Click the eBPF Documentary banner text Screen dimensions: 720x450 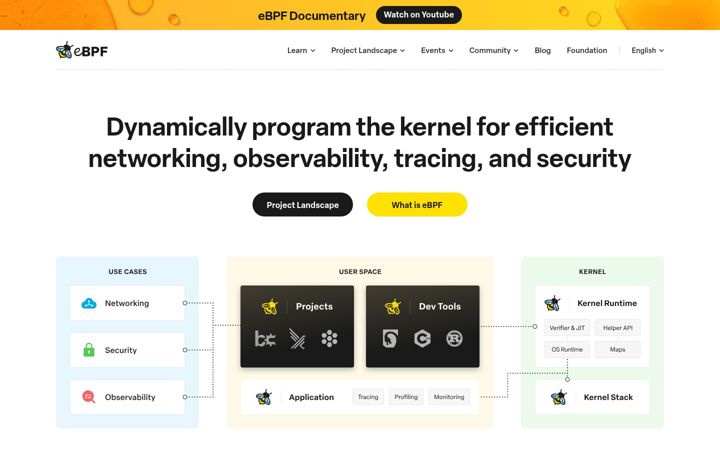[312, 16]
